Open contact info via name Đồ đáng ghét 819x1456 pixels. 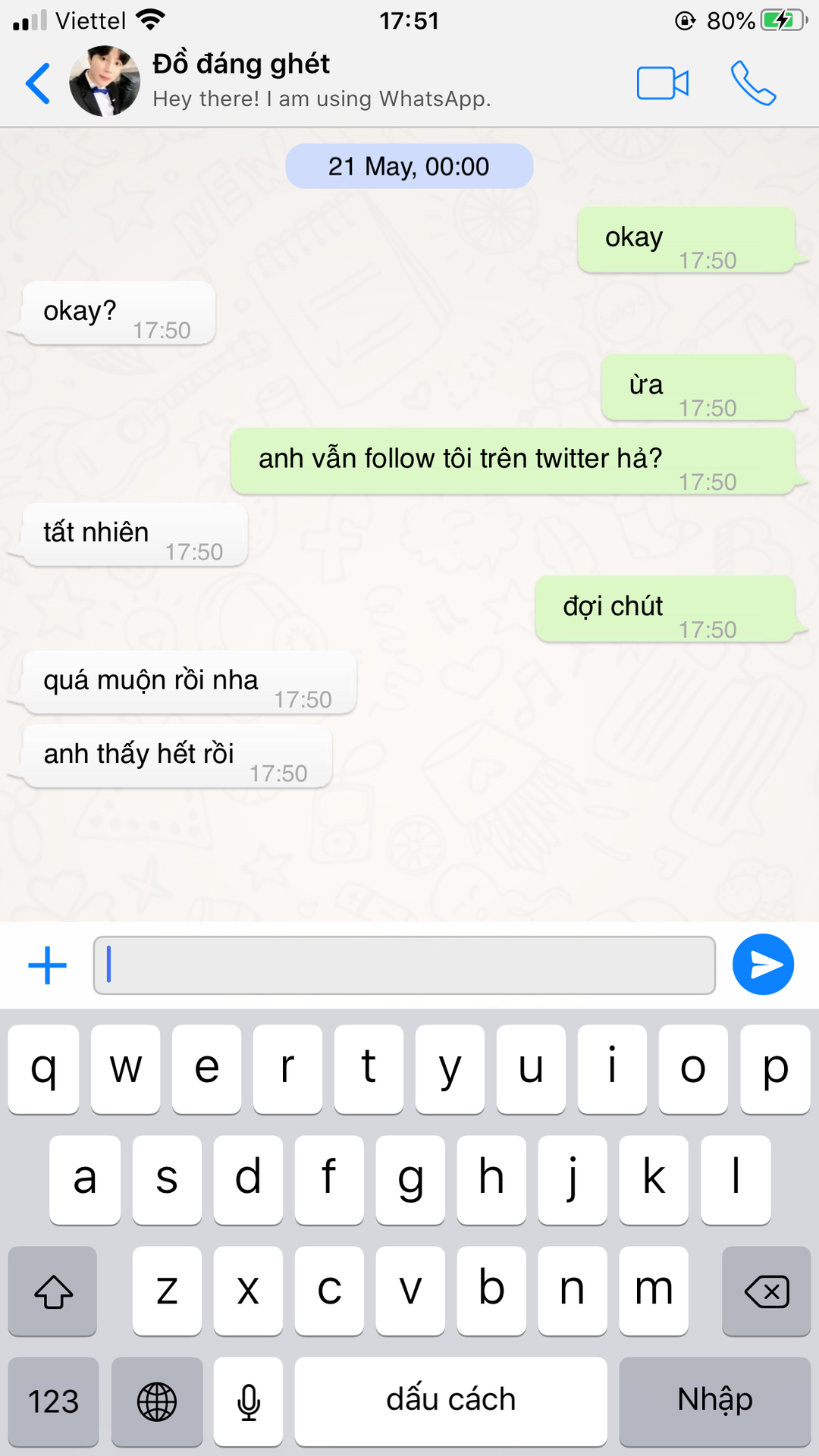[241, 64]
